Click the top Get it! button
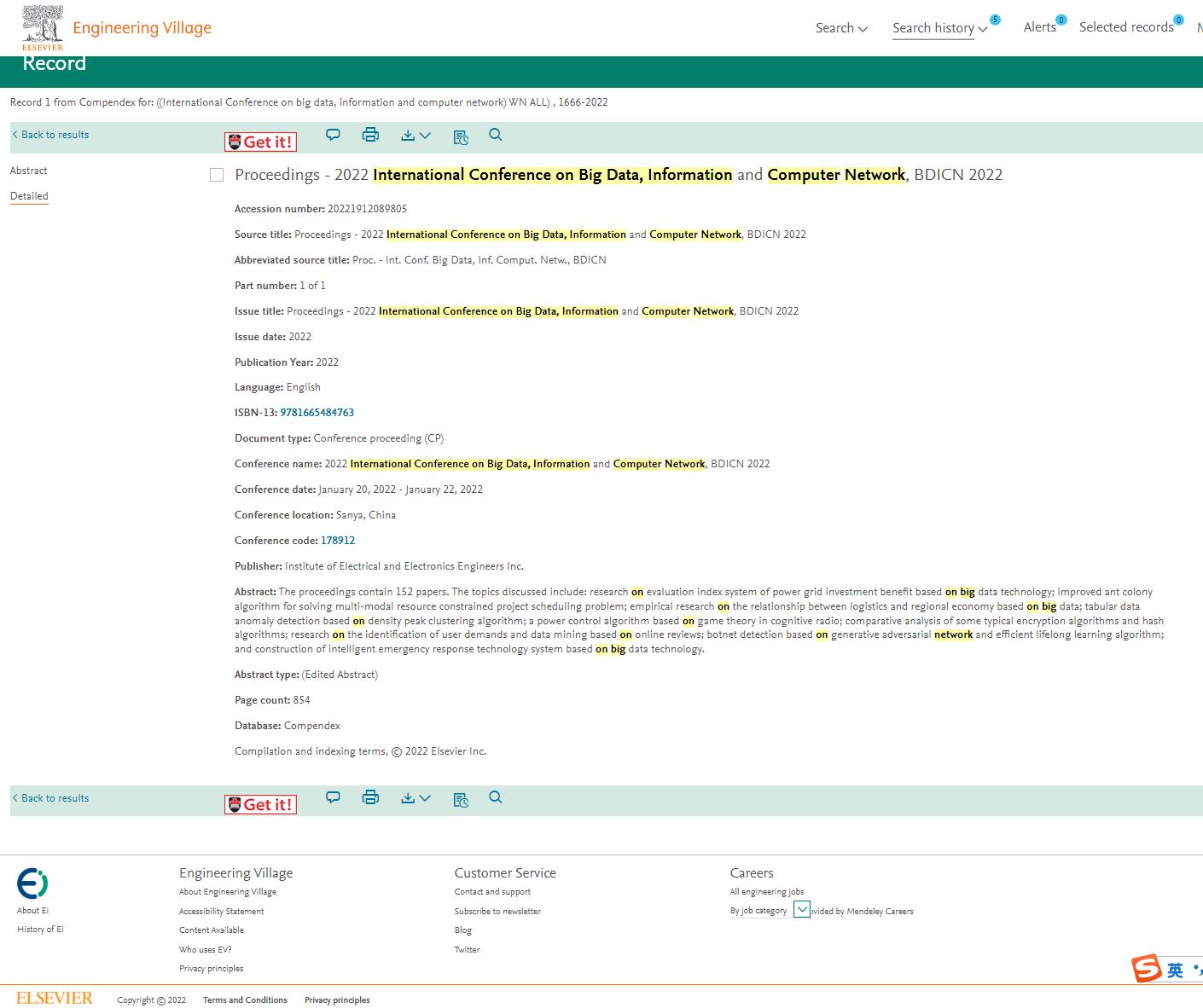 (x=260, y=142)
